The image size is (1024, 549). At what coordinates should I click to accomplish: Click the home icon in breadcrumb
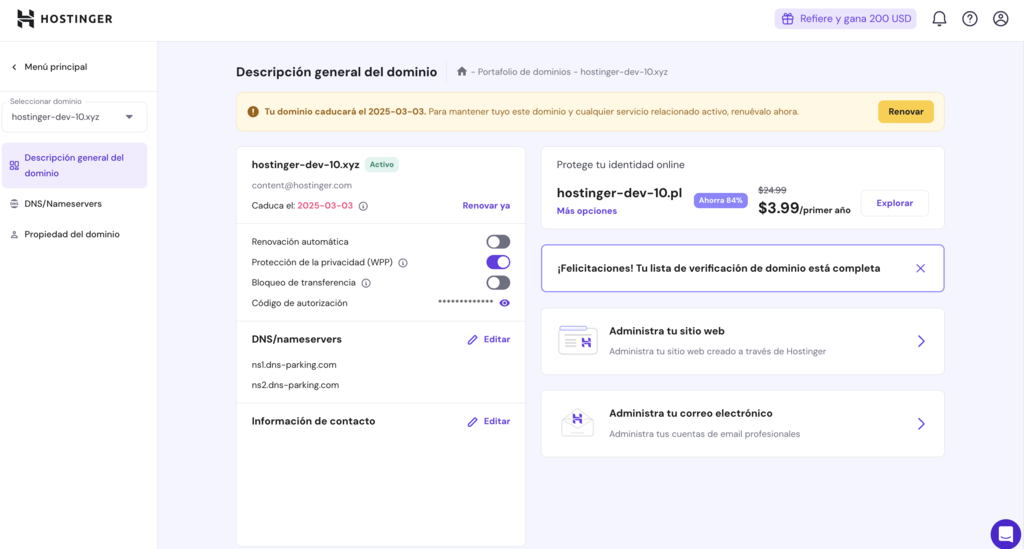[x=462, y=71]
